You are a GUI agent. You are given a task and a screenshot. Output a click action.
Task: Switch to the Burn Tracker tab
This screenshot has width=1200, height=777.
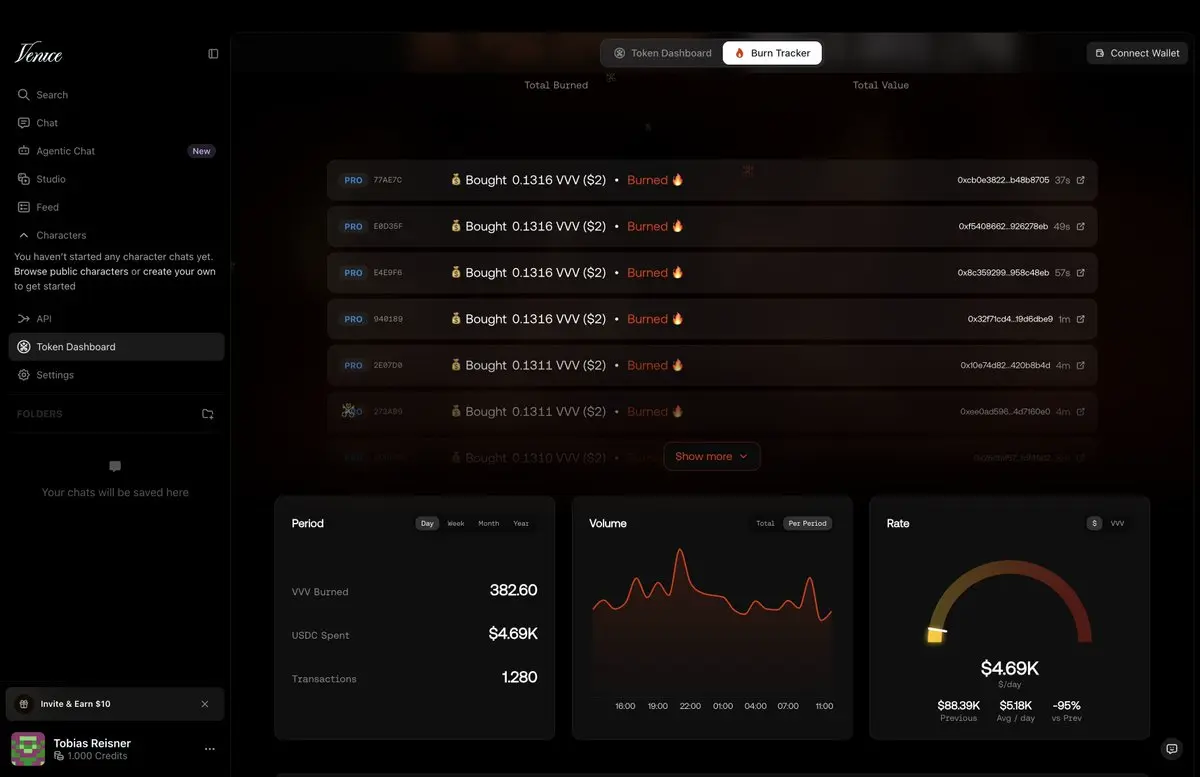[x=772, y=53]
